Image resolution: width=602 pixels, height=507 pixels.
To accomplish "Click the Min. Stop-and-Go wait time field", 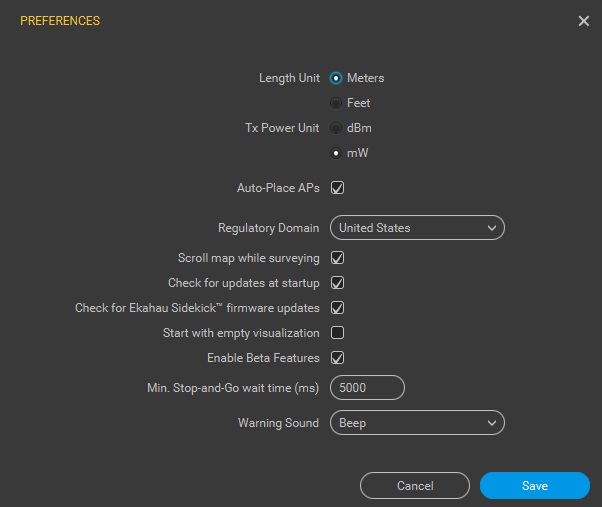I will tap(367, 387).
